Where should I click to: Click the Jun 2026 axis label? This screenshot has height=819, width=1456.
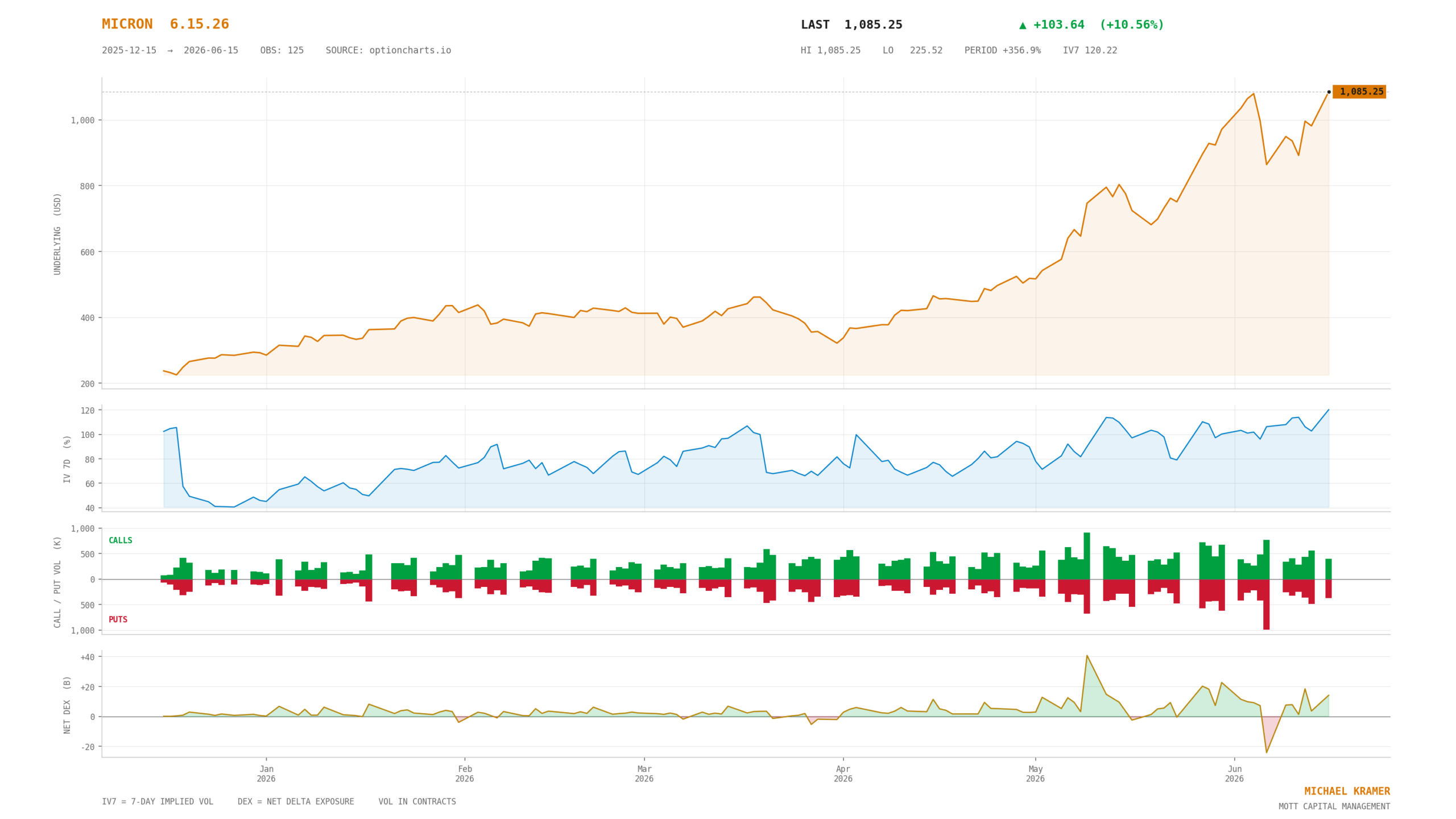[1234, 773]
